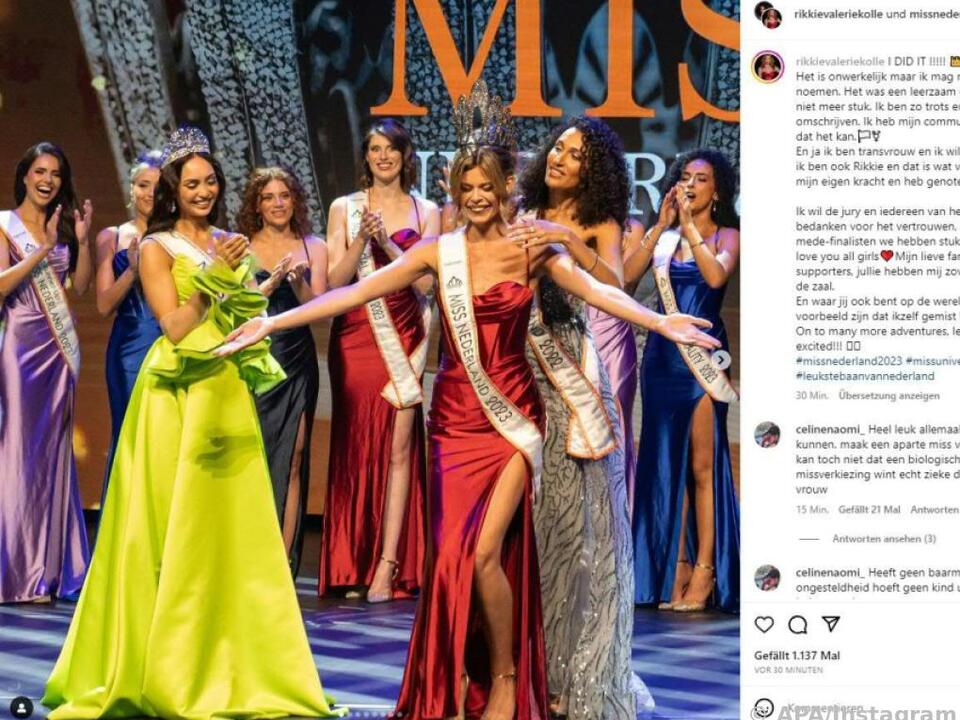This screenshot has width=960, height=720.
Task: Open the overlapping profile avatars in the header
Action: 768,15
